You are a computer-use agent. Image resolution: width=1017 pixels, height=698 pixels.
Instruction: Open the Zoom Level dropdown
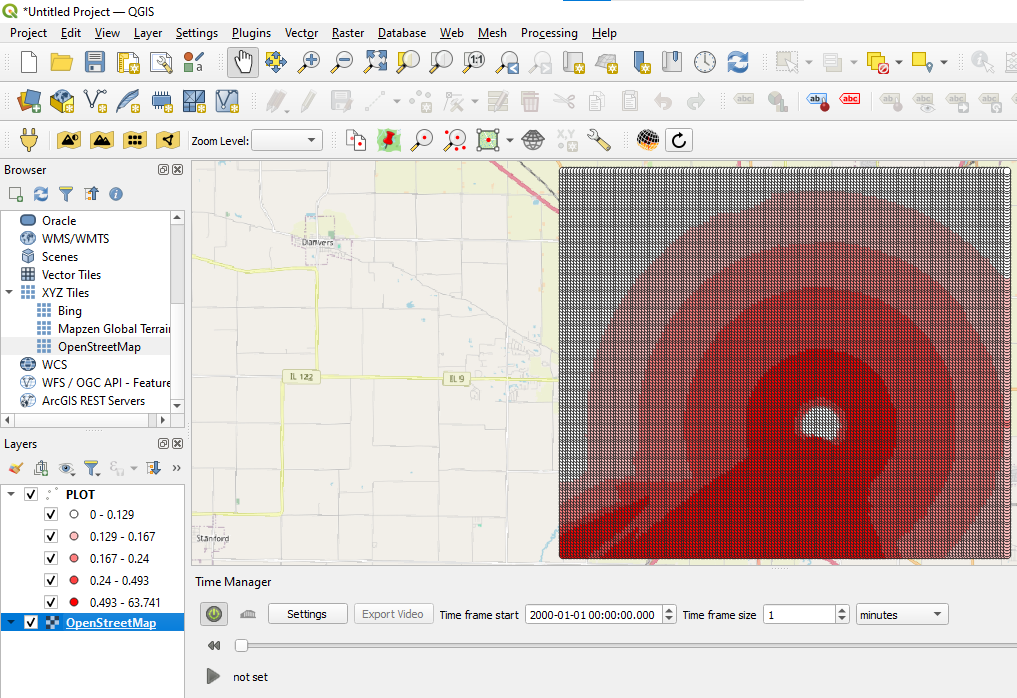point(287,140)
